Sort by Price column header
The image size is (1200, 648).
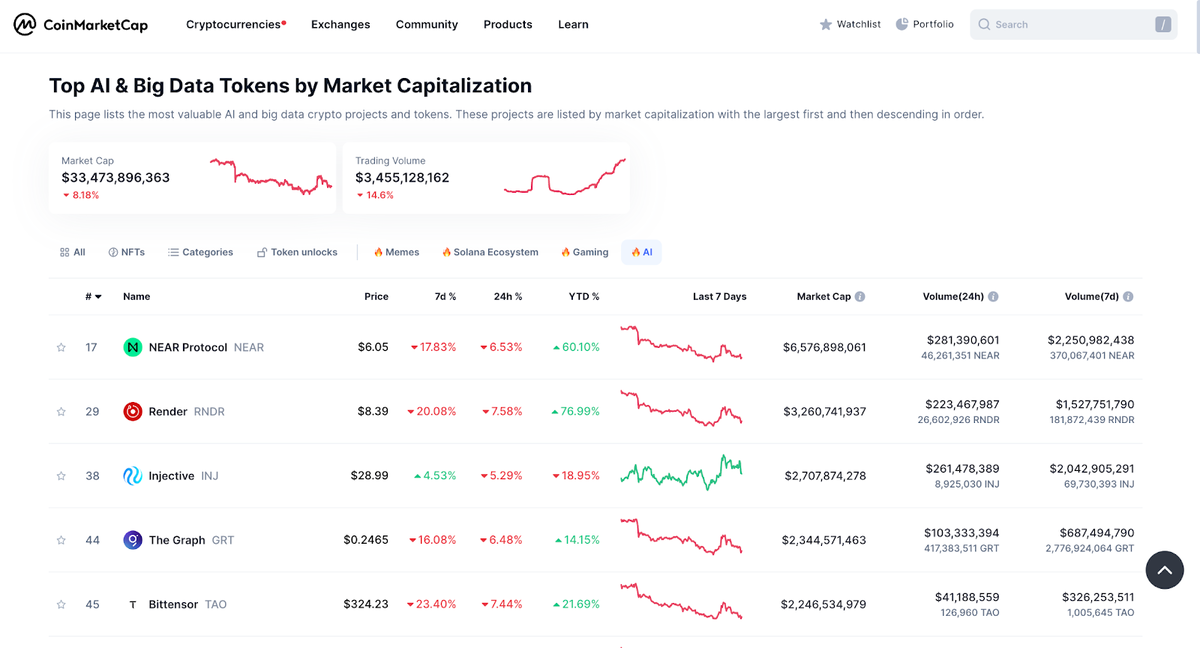(x=376, y=297)
